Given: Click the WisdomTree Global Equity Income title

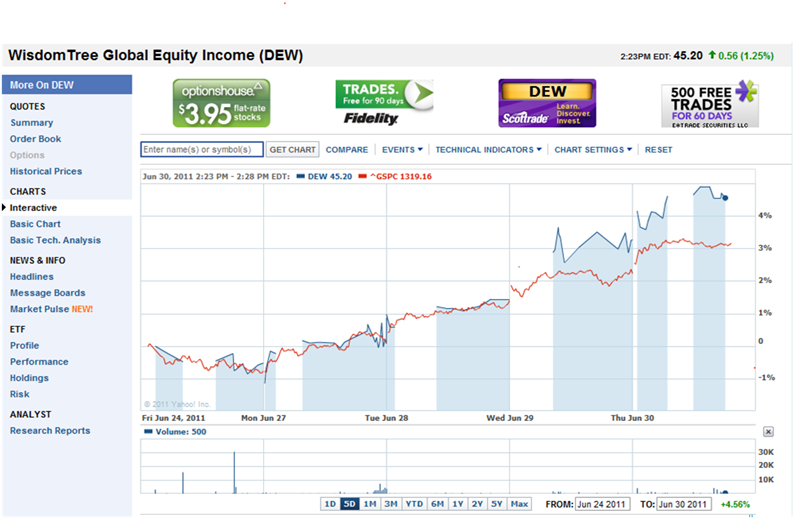Looking at the screenshot, I should [155, 55].
